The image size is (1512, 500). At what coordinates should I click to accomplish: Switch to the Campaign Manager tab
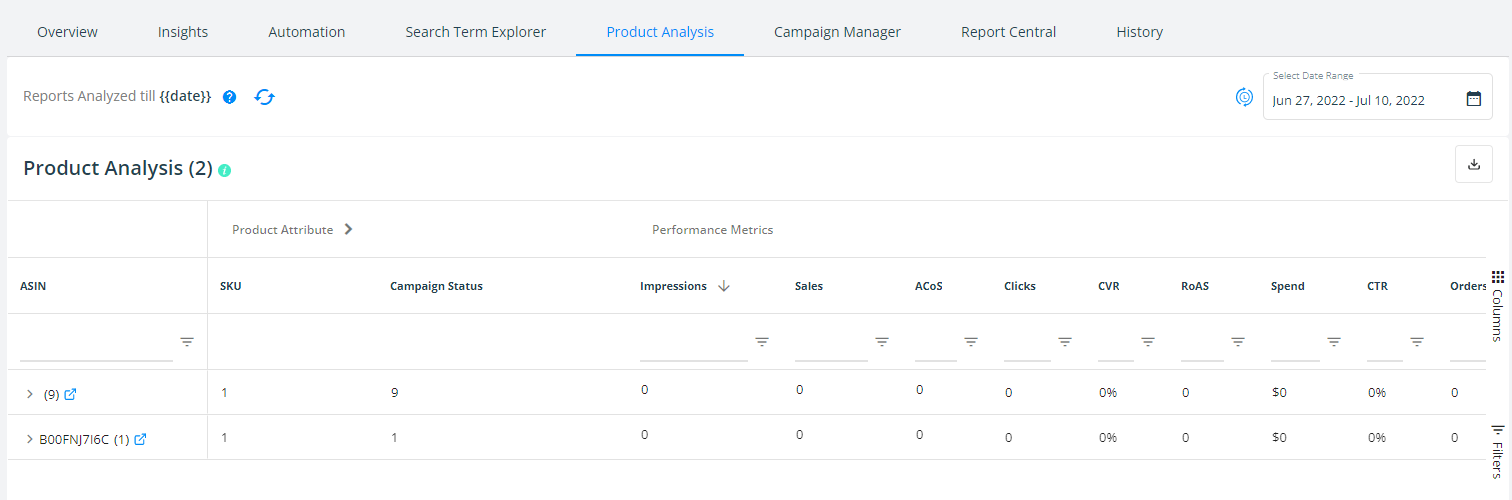pos(837,32)
